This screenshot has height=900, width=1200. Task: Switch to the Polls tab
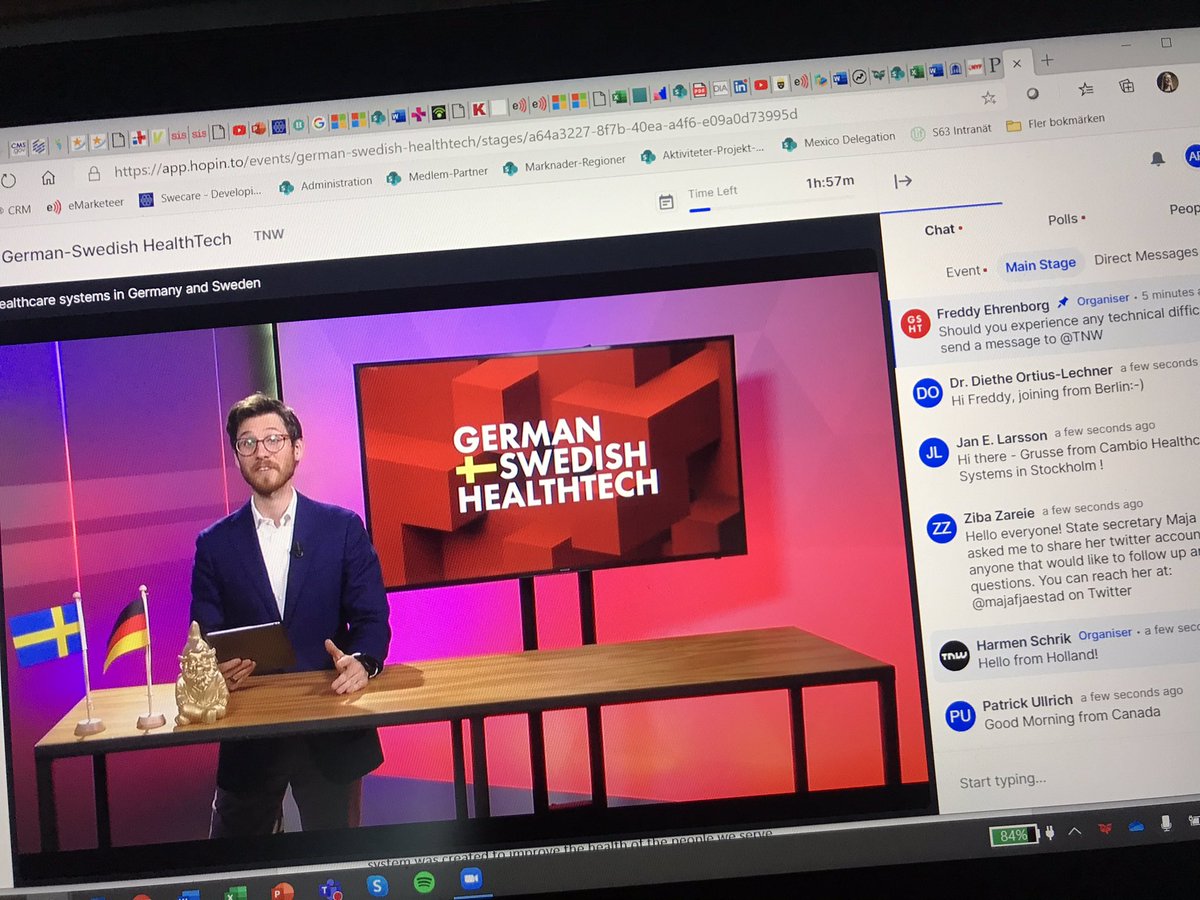pyautogui.click(x=1066, y=219)
